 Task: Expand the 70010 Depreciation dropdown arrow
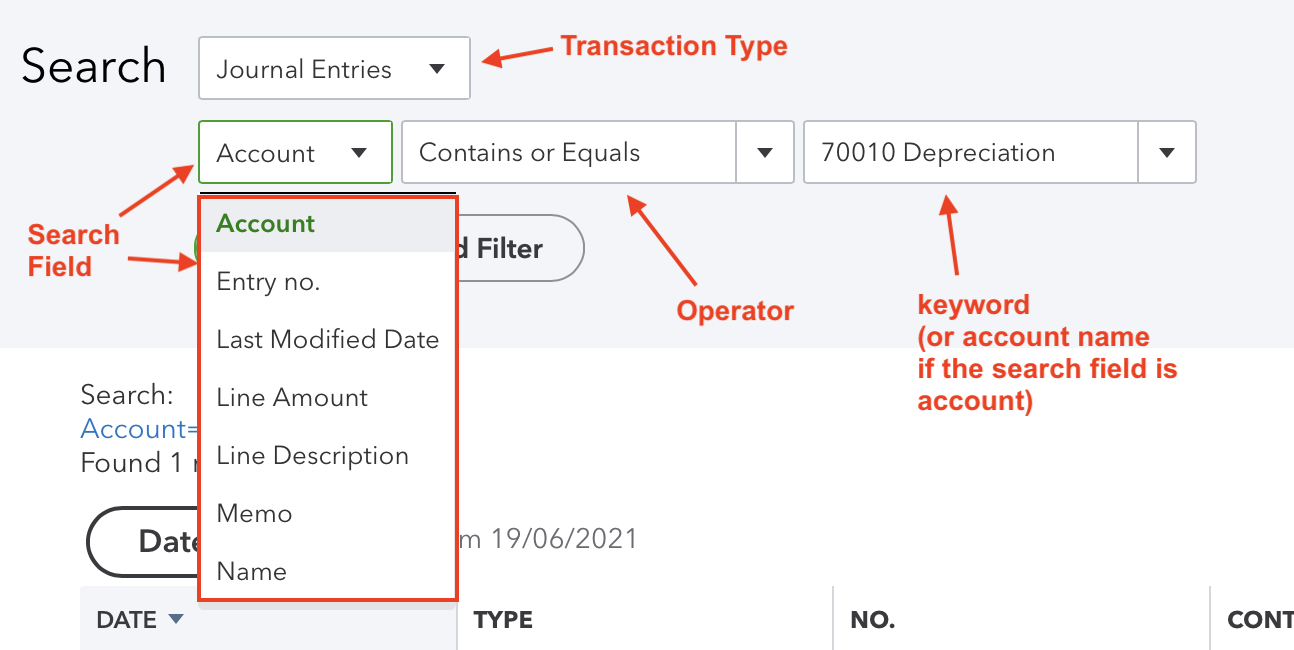[1166, 153]
